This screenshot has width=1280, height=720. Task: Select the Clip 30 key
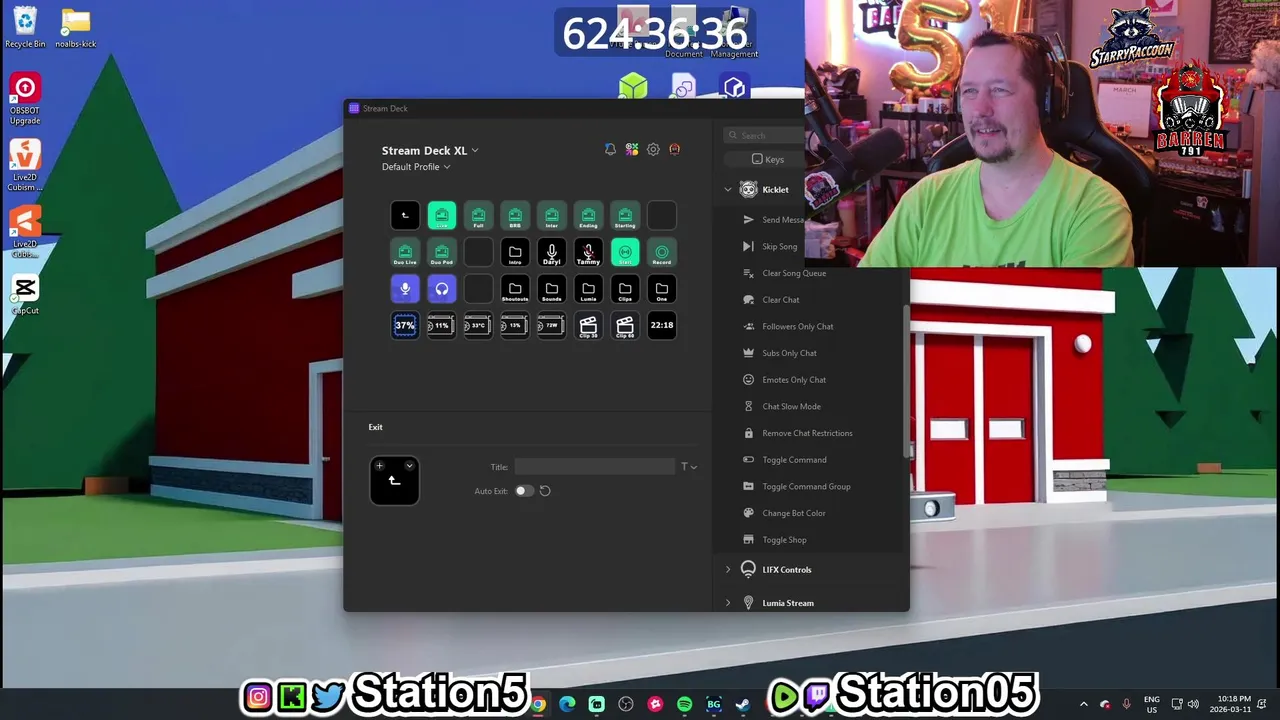point(588,325)
